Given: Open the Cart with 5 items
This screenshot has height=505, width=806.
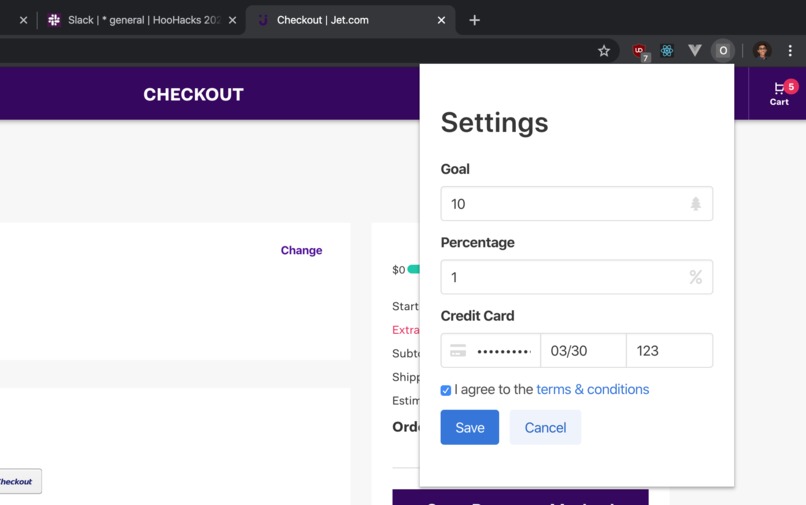Looking at the screenshot, I should tap(780, 93).
